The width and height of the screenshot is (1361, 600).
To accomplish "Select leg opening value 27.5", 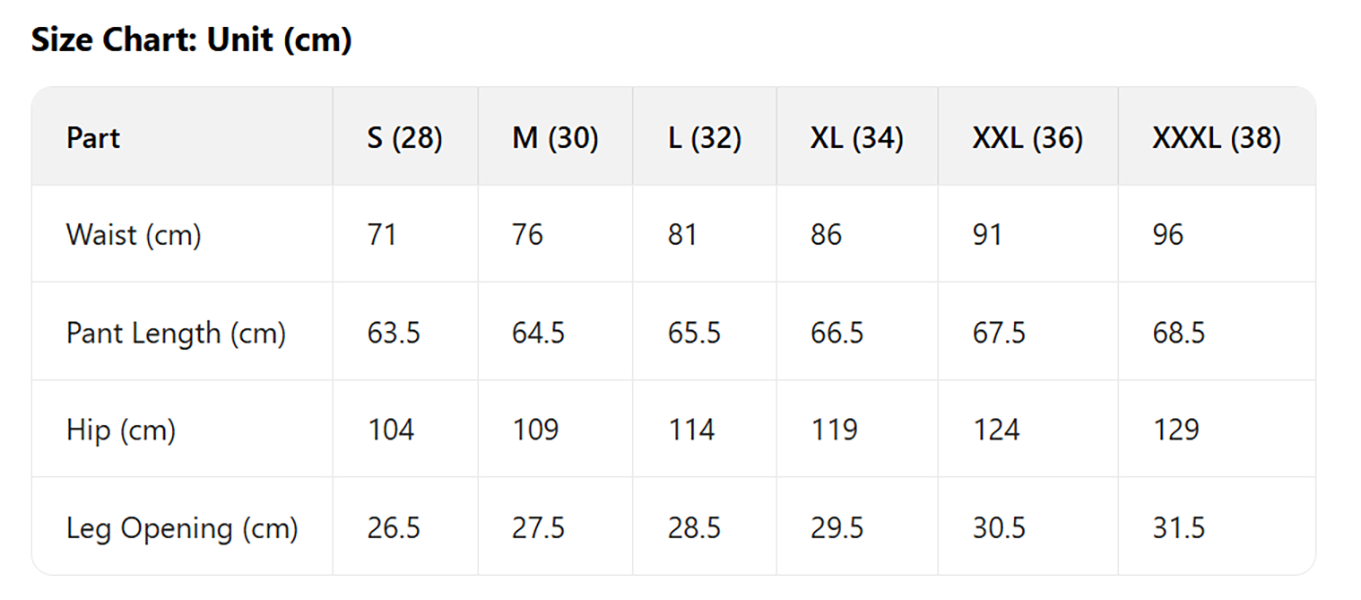I will pyautogui.click(x=538, y=528).
